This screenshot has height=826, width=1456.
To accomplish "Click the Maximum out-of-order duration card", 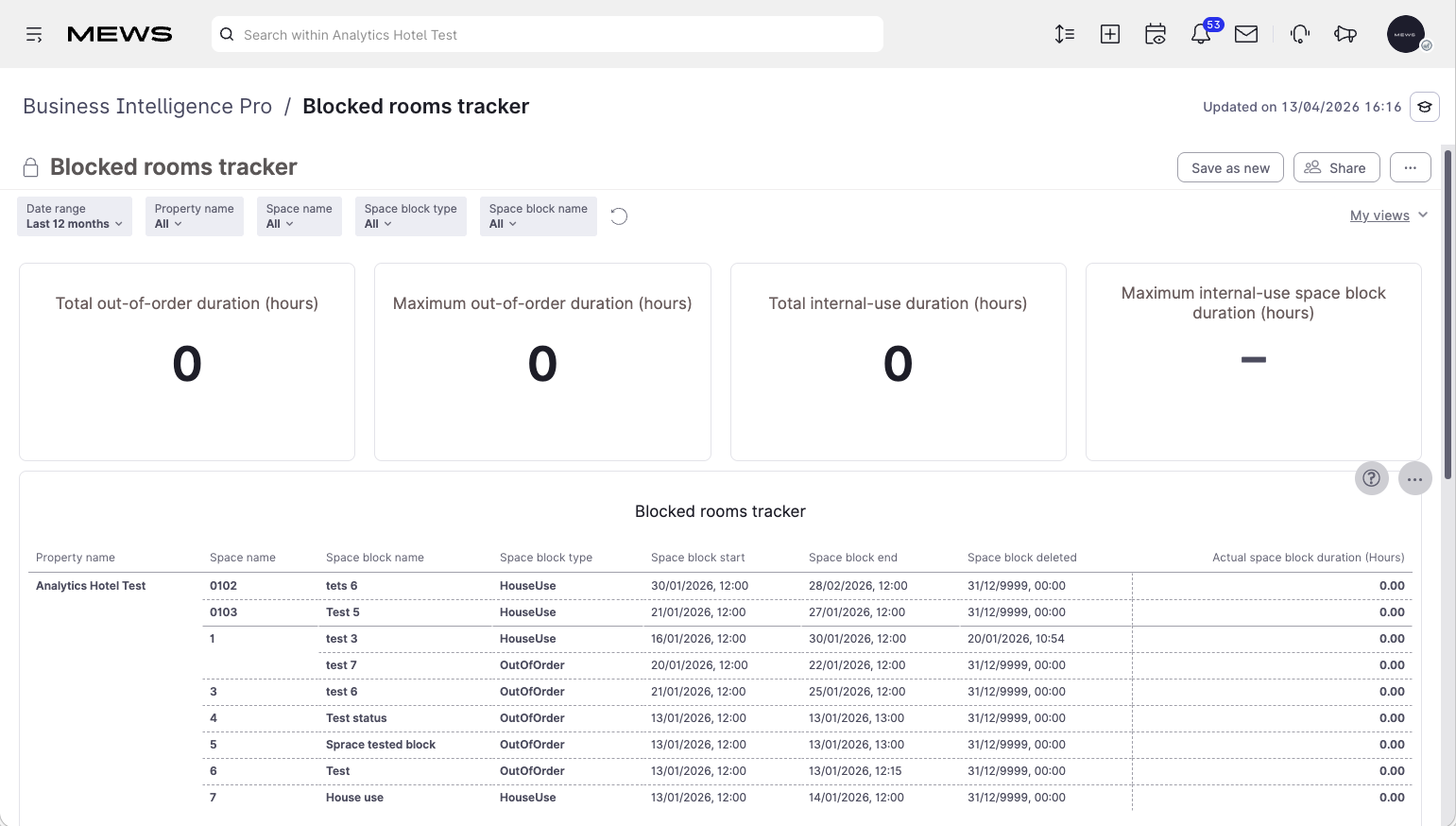I will (x=542, y=362).
